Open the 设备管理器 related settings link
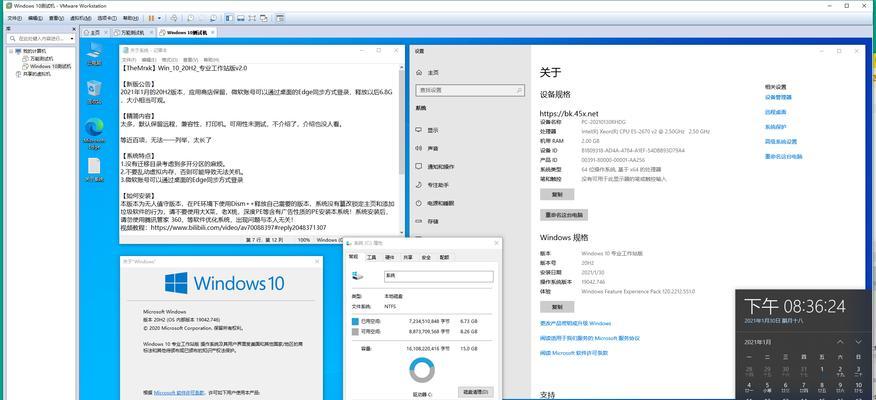This screenshot has width=876, height=400. [778, 97]
